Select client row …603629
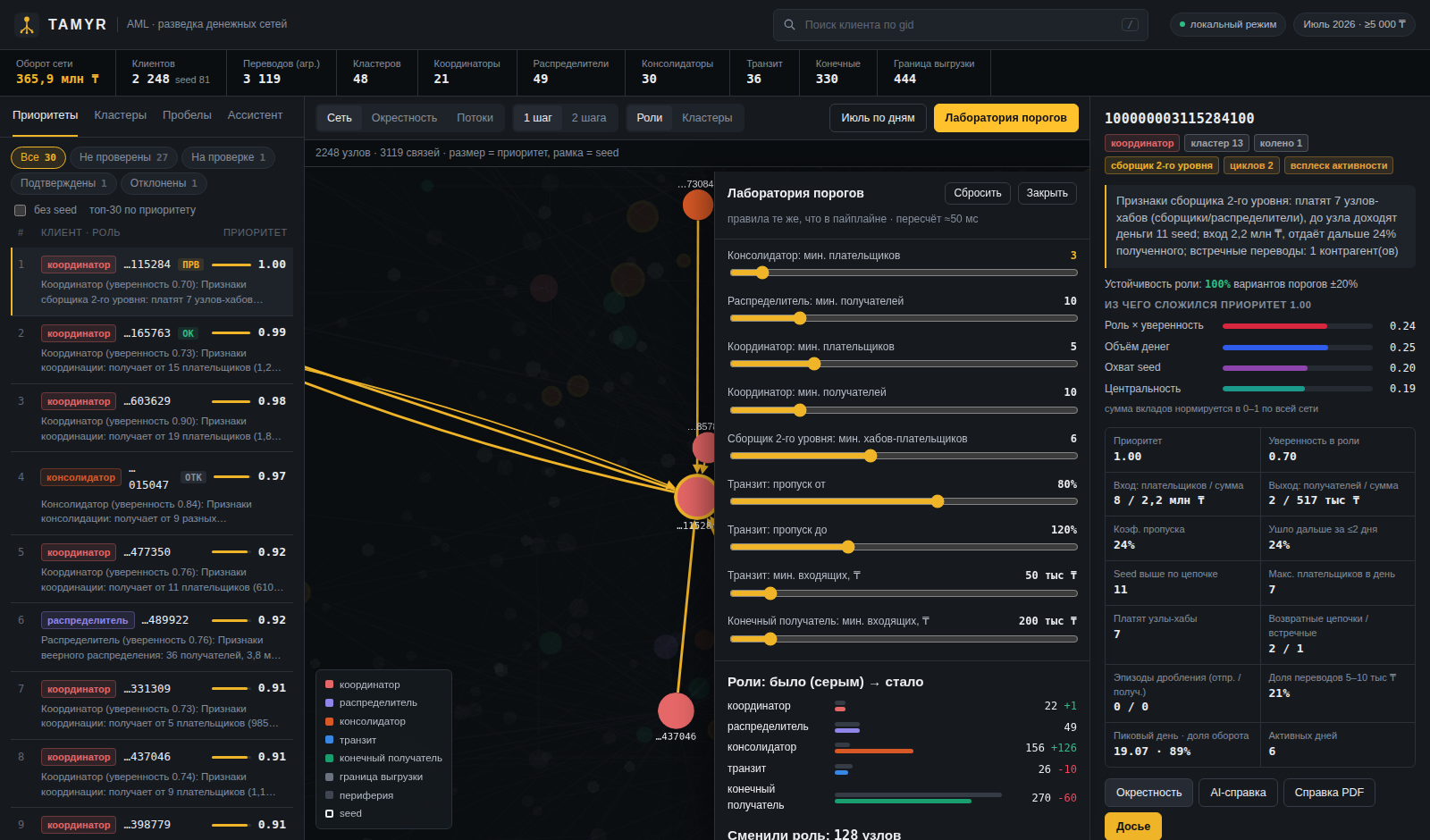This screenshot has height=840, width=1430. point(152,418)
